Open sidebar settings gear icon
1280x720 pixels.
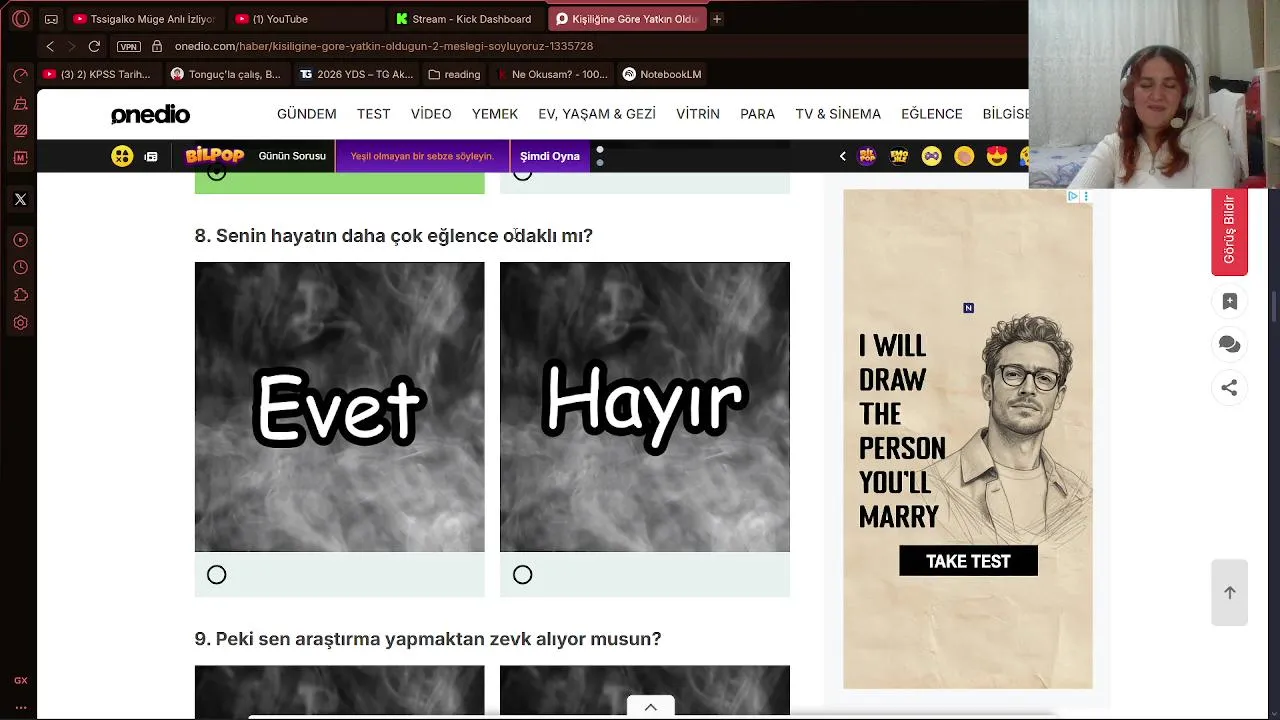(x=20, y=323)
